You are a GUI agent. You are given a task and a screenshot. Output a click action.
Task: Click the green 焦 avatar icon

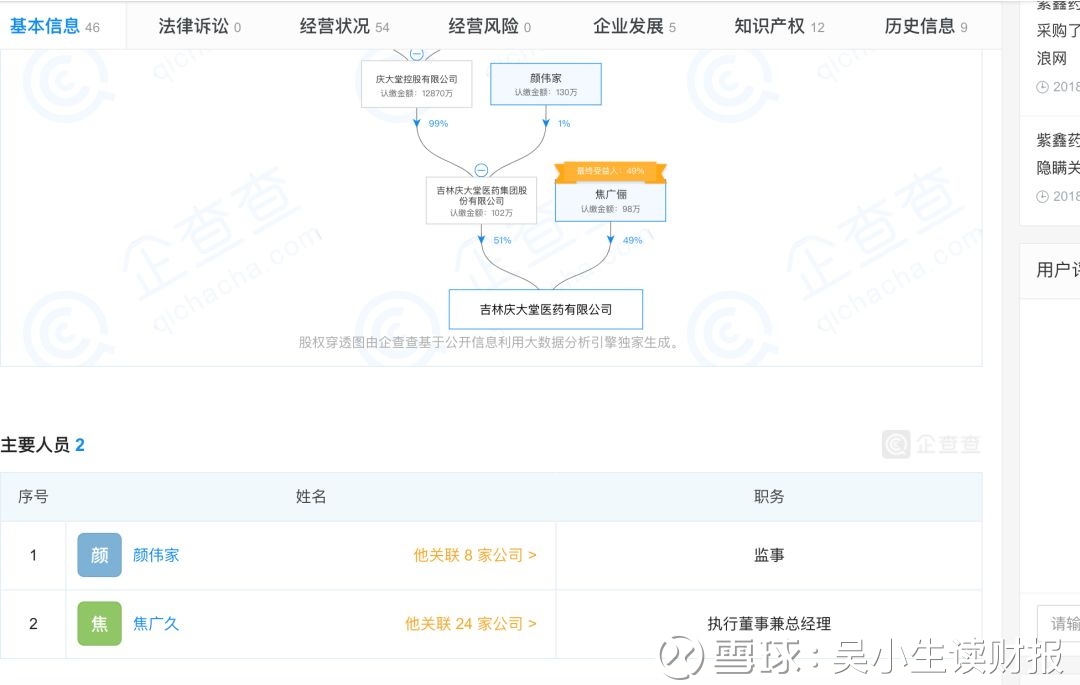(x=99, y=623)
